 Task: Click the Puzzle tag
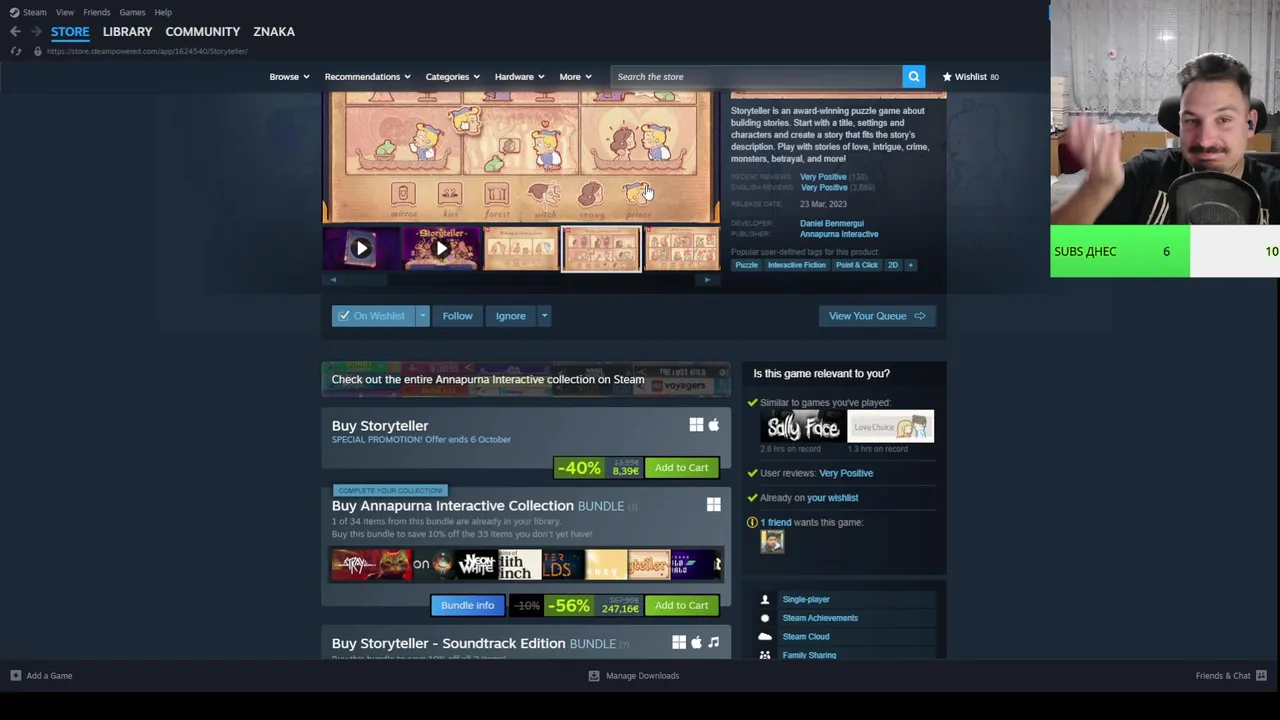747,265
